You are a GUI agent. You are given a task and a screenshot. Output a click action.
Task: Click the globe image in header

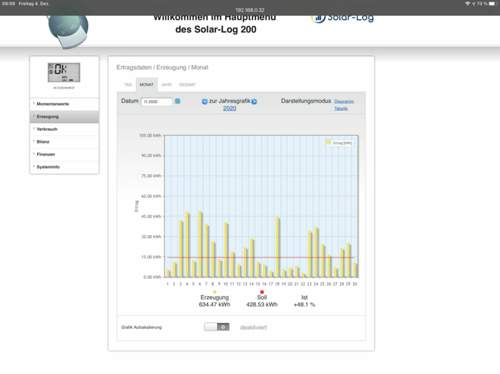pyautogui.click(x=68, y=31)
